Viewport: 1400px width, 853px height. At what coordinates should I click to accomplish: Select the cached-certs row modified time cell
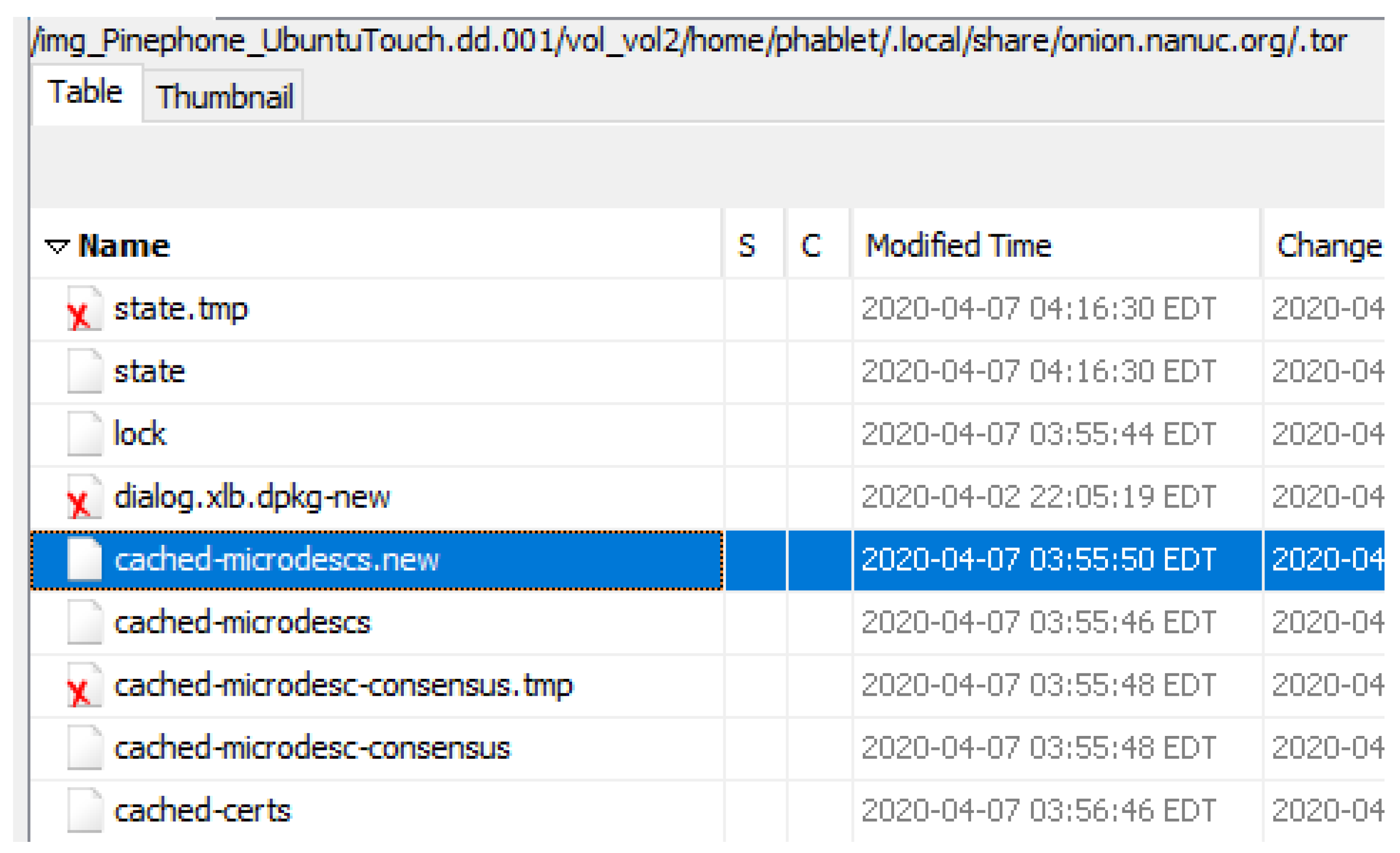click(x=1039, y=810)
